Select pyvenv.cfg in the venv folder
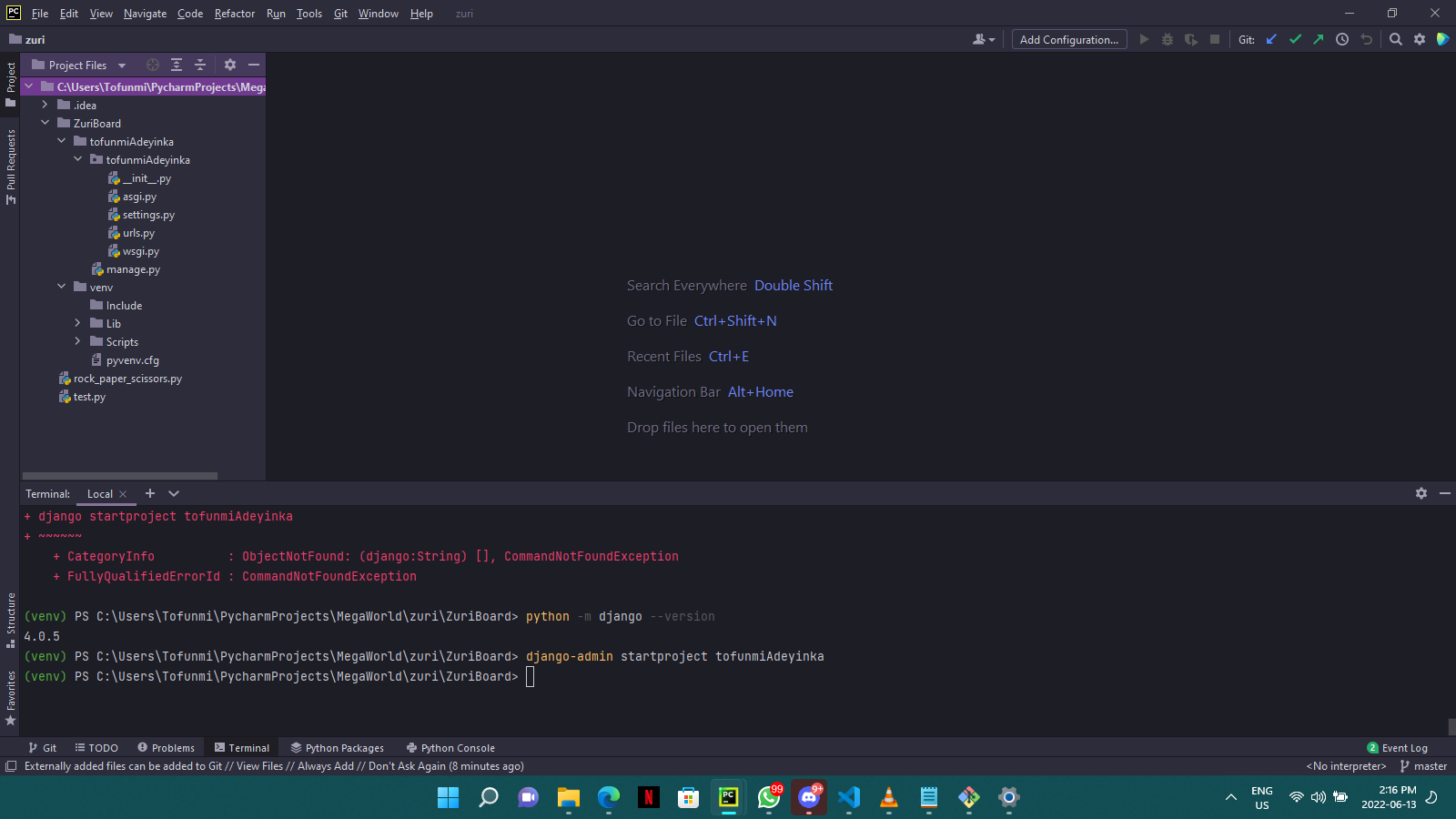The image size is (1456, 819). pyautogui.click(x=132, y=360)
